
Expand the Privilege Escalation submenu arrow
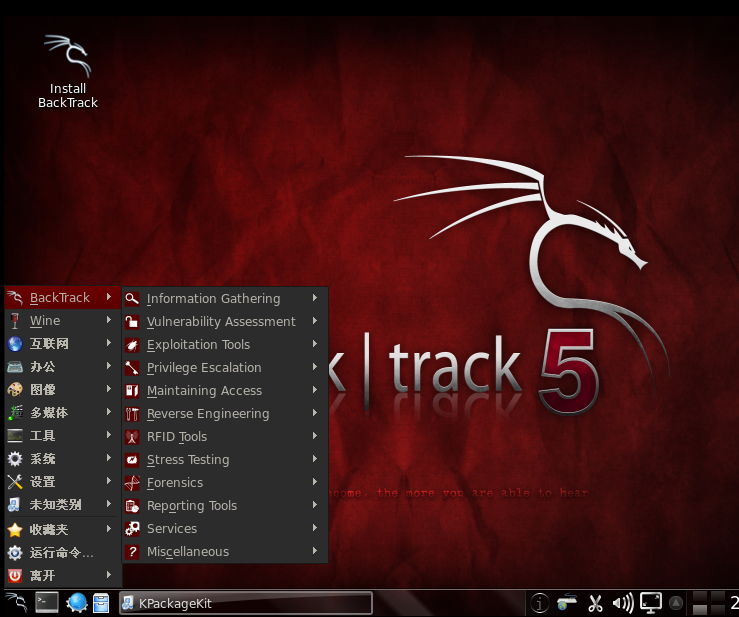(x=315, y=367)
